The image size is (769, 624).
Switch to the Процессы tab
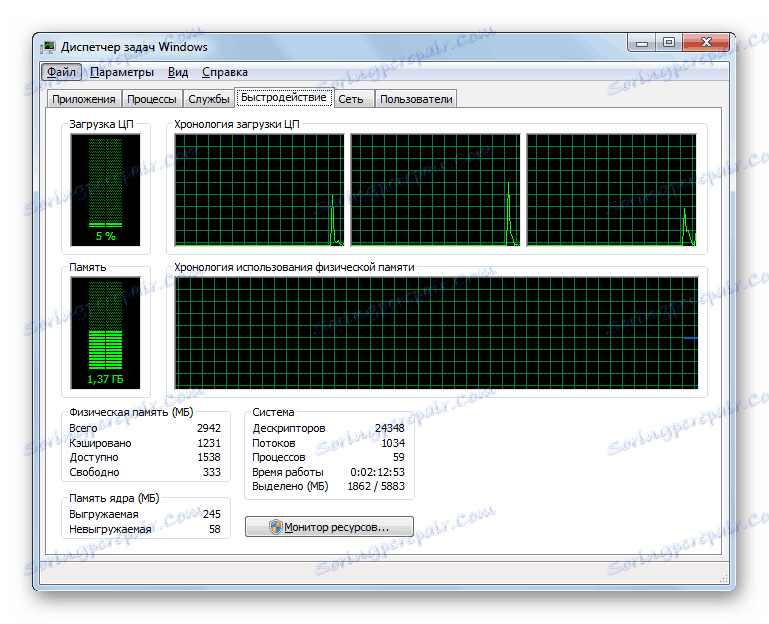[152, 99]
